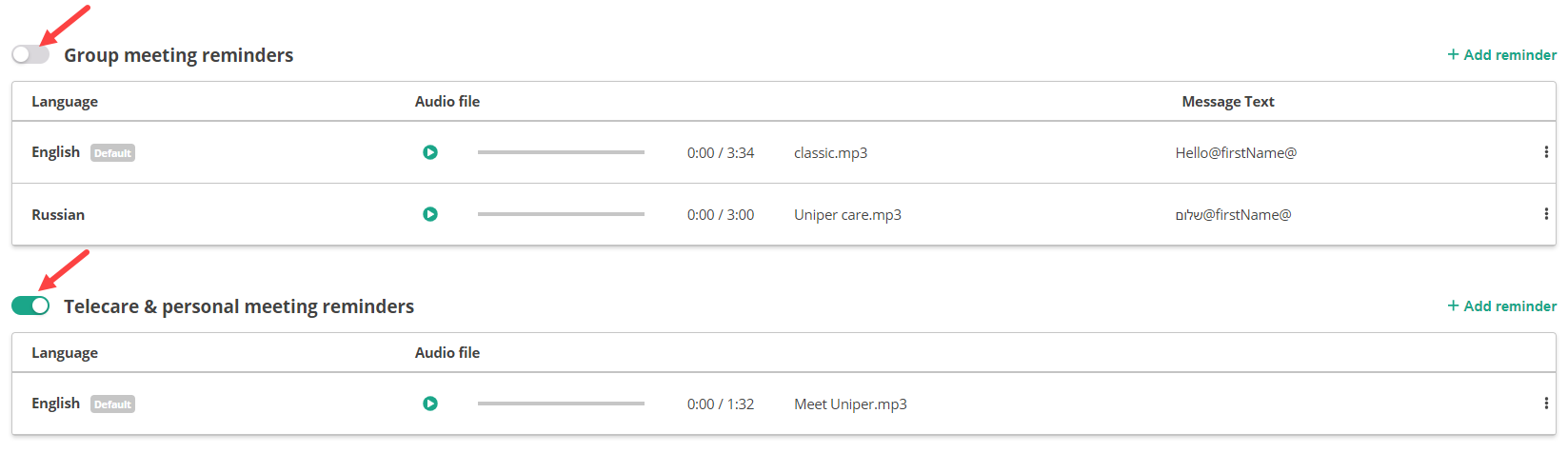1568x453 pixels.
Task: Seek on the Meet Uniper.mp3 progress bar
Action: tap(561, 404)
